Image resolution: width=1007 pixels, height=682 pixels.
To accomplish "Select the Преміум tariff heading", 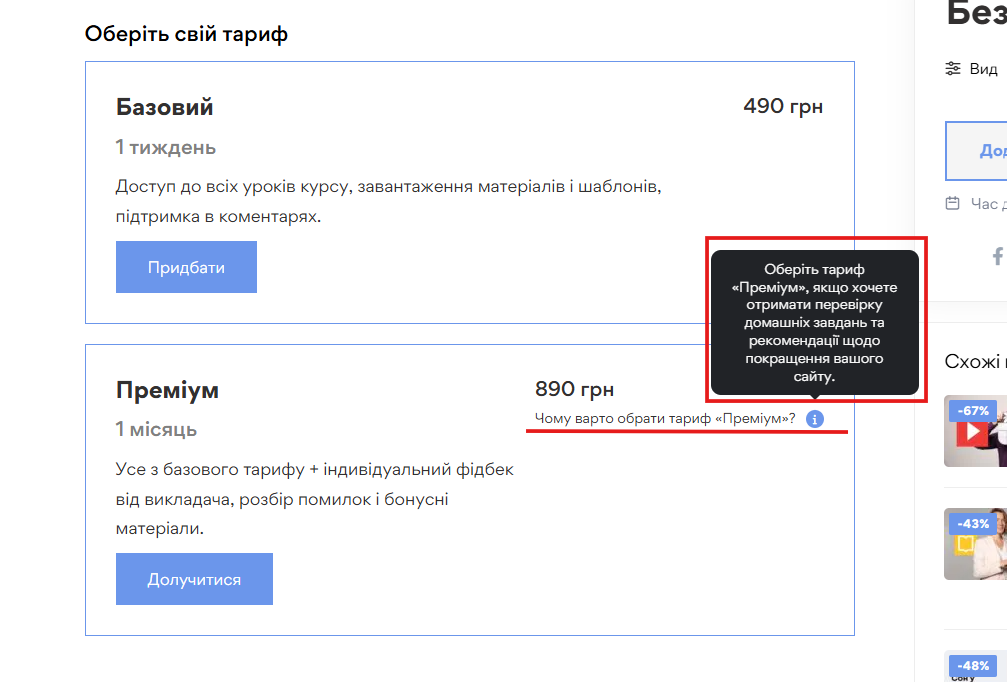I will (167, 390).
